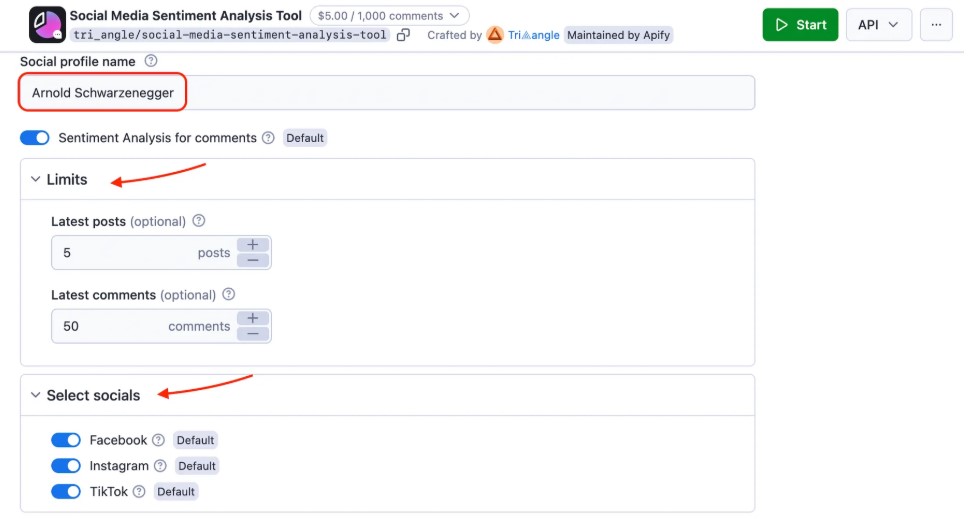
Task: Open the API dropdown menu
Action: pyautogui.click(x=878, y=25)
